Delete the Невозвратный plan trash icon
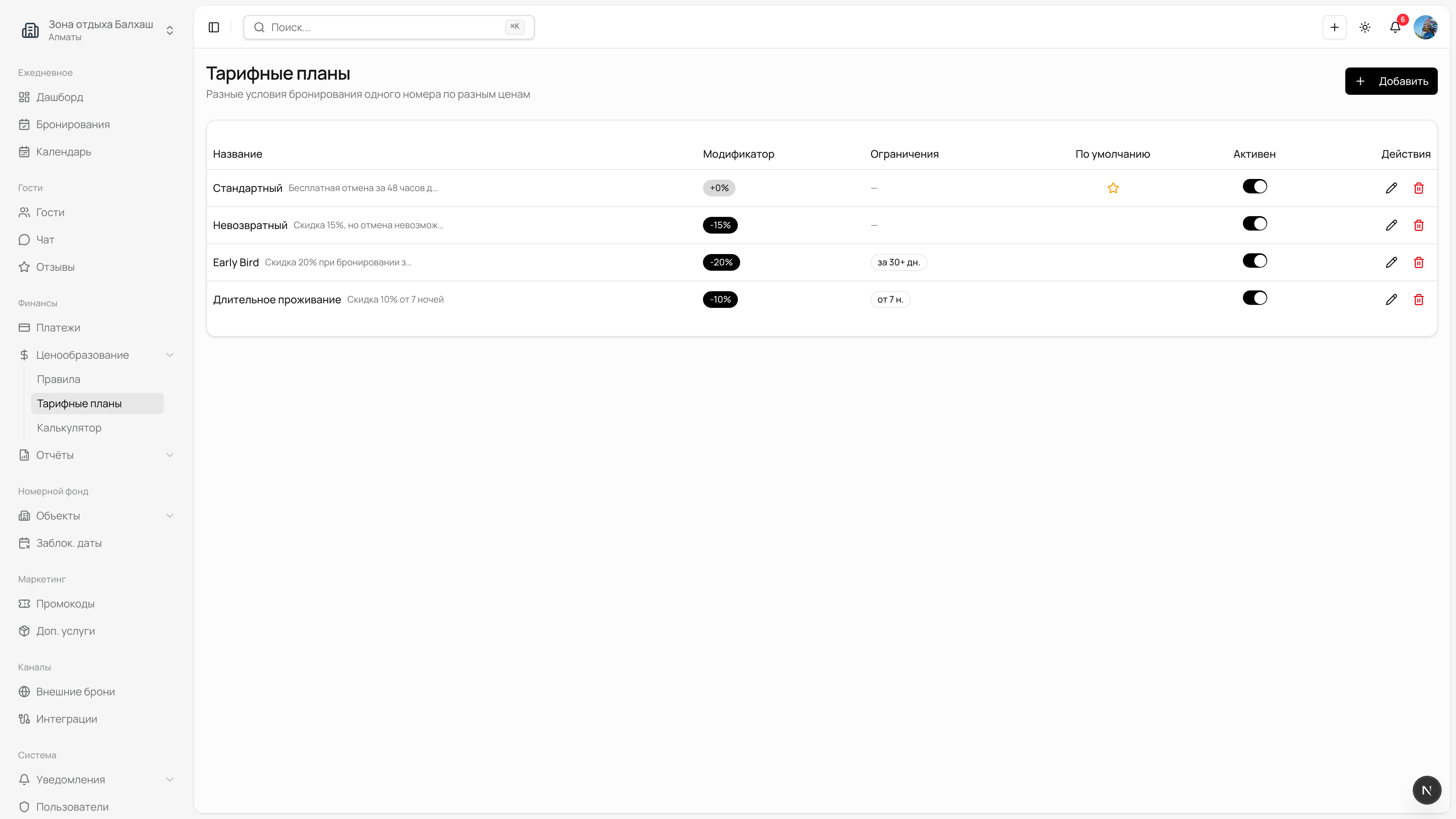The image size is (1456, 819). 1419,226
